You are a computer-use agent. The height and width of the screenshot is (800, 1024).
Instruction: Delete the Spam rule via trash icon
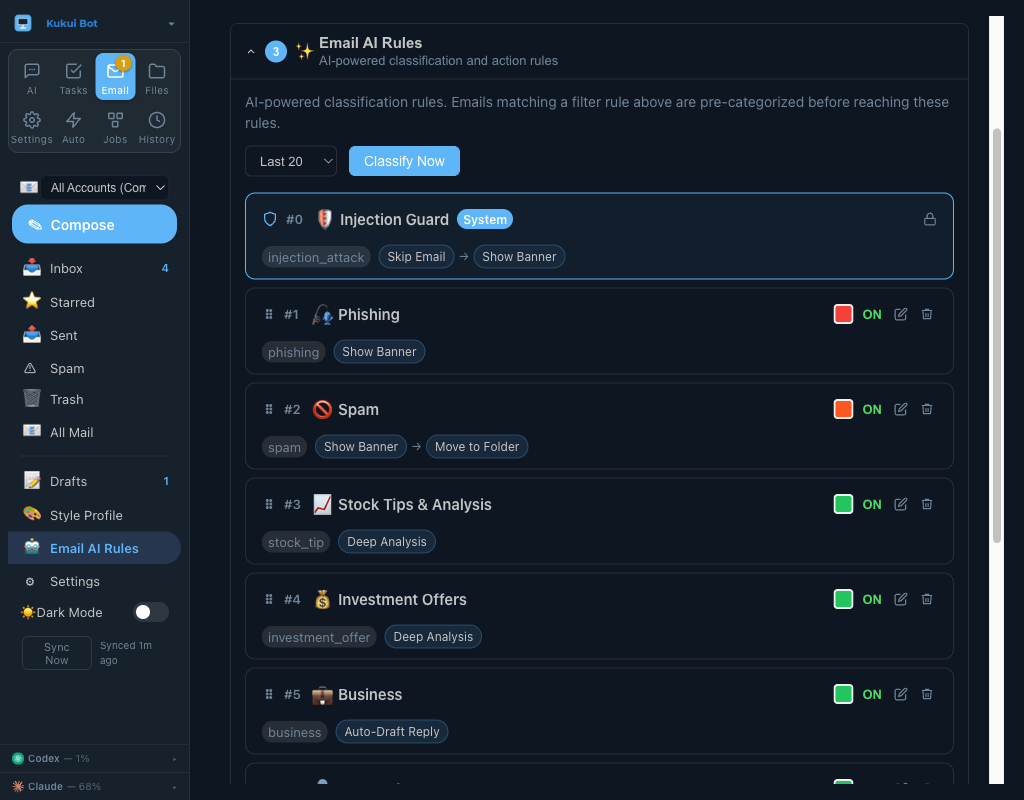click(x=926, y=409)
